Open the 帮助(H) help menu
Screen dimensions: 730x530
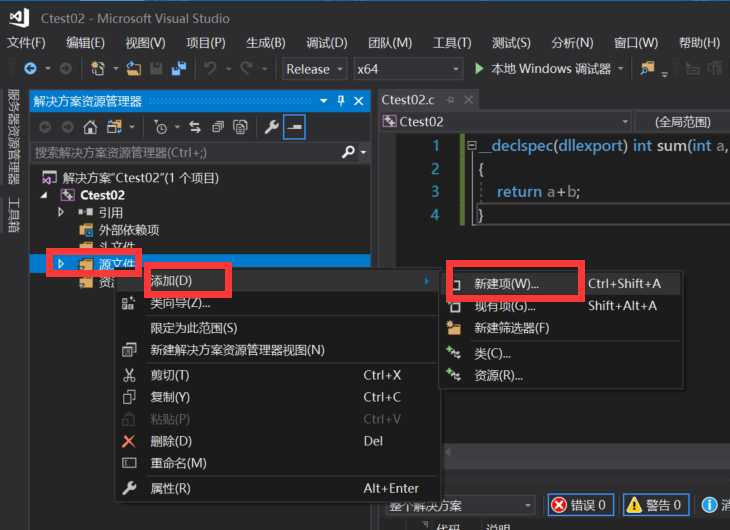pos(699,43)
